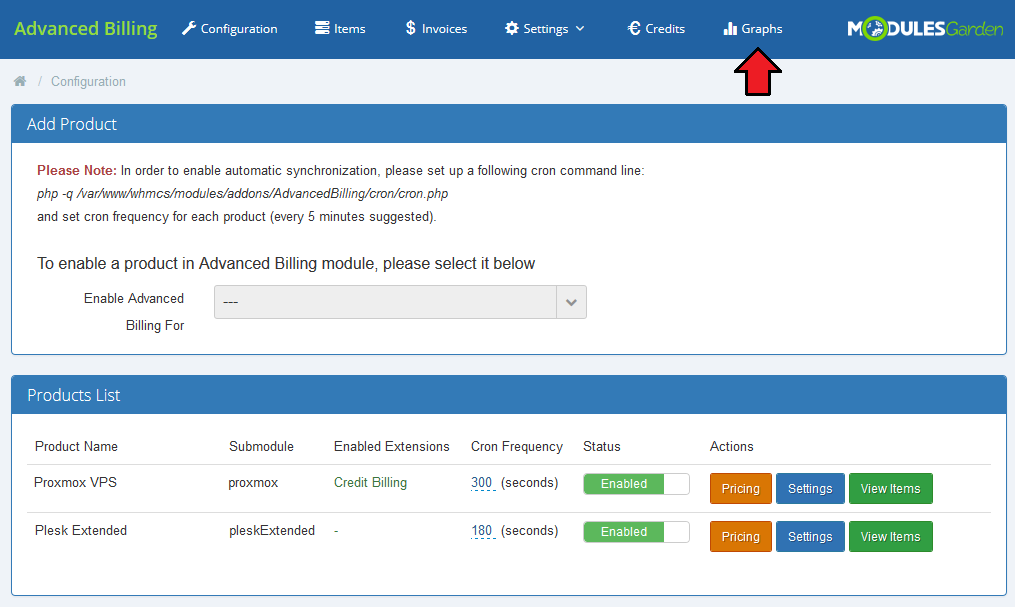The height and width of the screenshot is (607, 1015).
Task: Click the dropdown arrow in product select box
Action: pos(571,302)
